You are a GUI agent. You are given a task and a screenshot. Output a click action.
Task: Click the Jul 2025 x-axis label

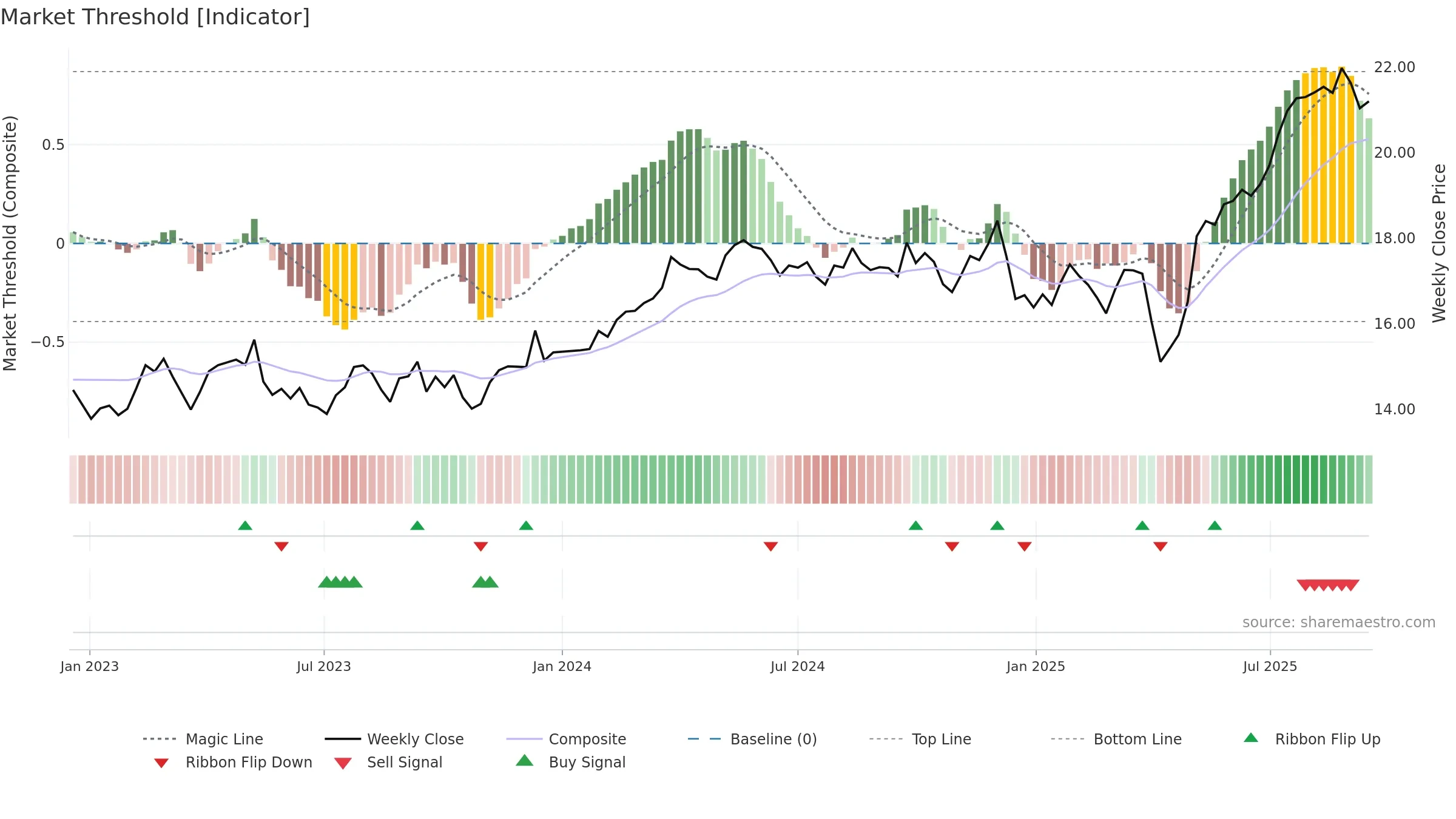point(1270,666)
